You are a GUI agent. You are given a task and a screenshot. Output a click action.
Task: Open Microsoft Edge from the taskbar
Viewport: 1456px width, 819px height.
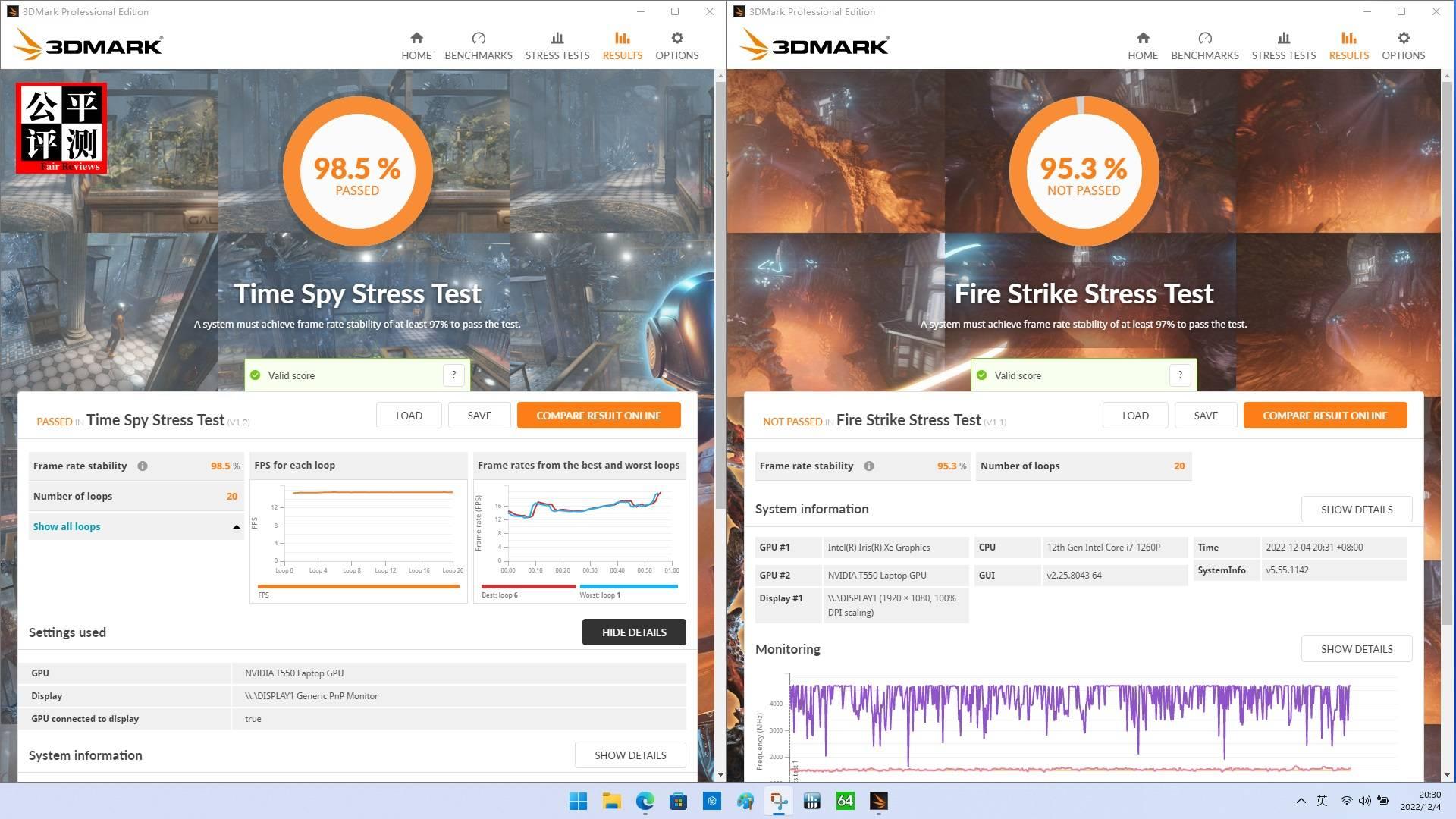click(x=645, y=801)
